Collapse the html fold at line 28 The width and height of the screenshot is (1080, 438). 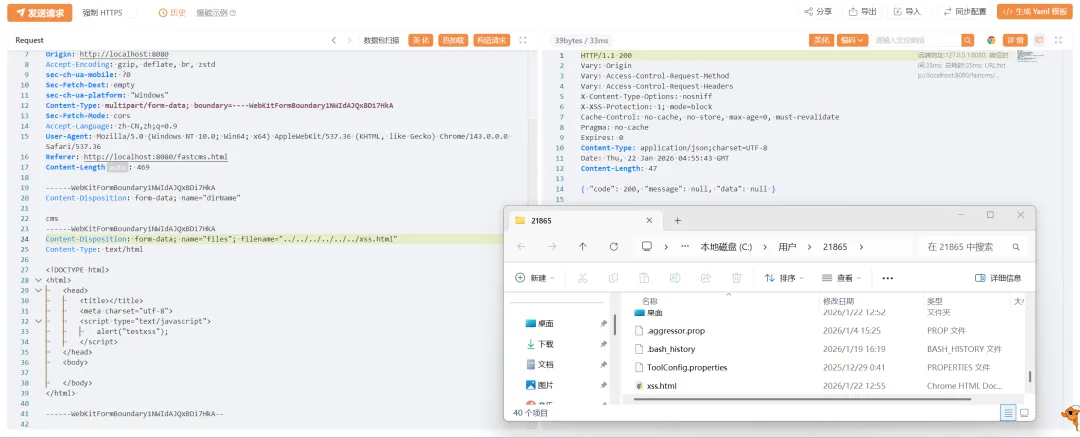click(x=38, y=280)
